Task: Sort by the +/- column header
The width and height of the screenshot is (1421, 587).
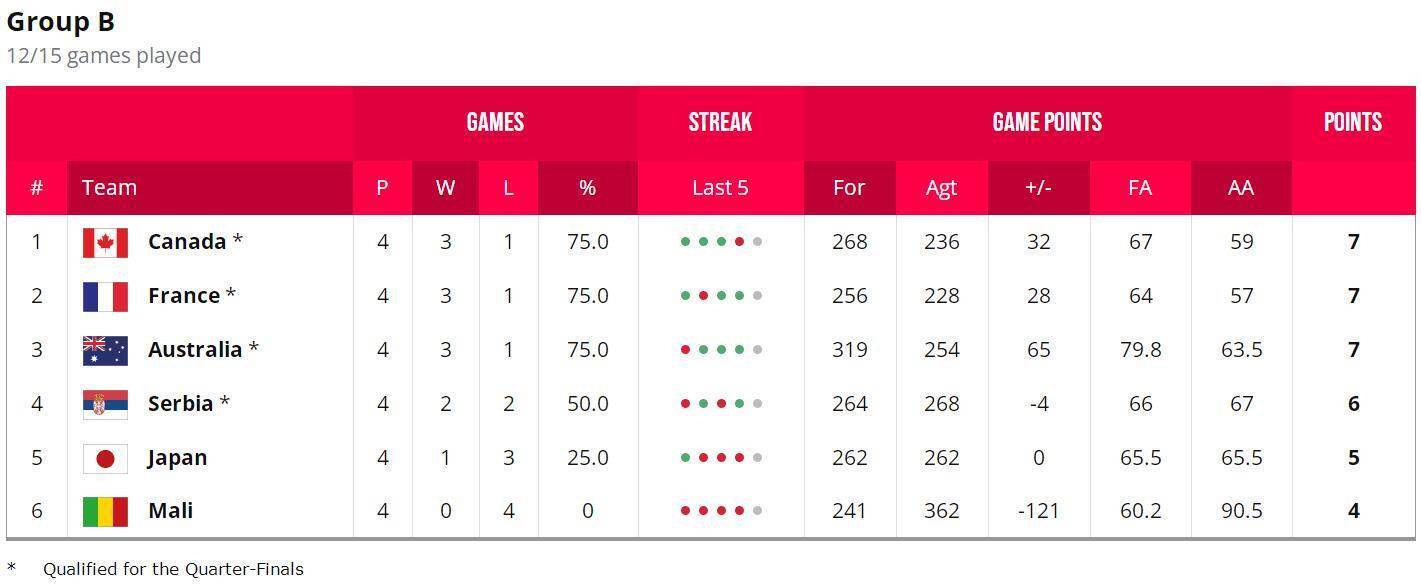Action: 1039,188
